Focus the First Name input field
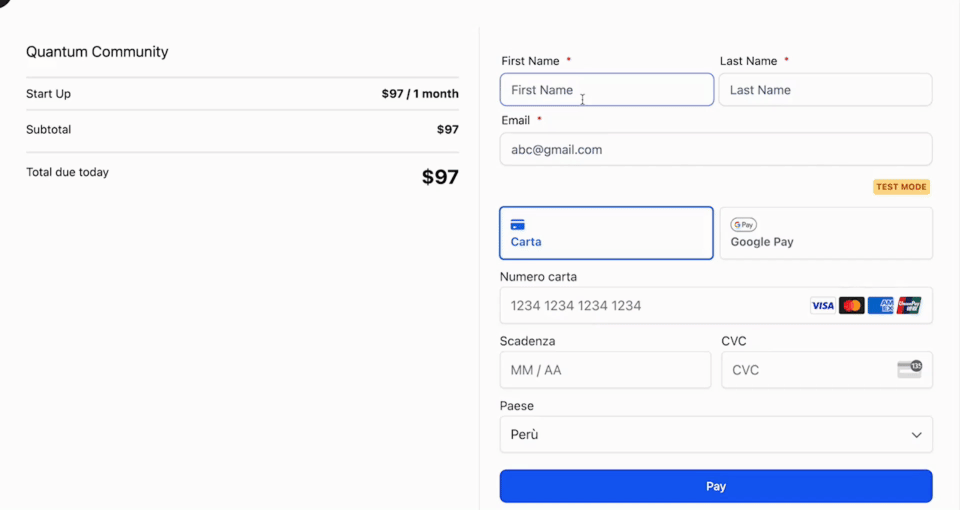Screen dimensions: 960x510 tap(606, 90)
